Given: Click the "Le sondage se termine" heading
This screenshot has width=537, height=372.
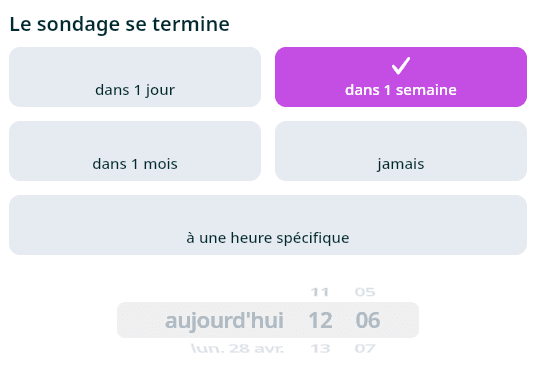Looking at the screenshot, I should tap(120, 24).
